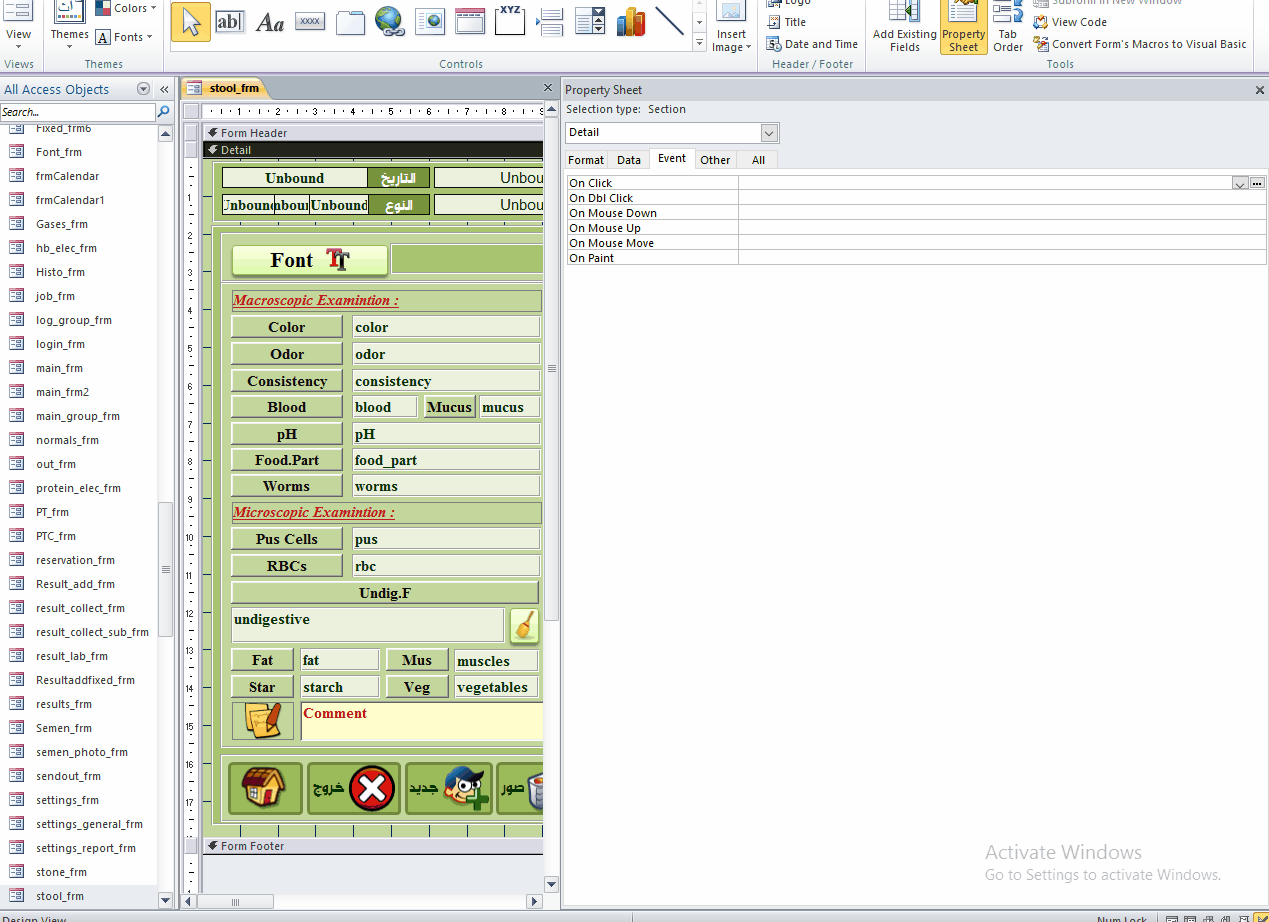
Task: Switch to the Format tab in Property Sheet
Action: pyautogui.click(x=586, y=160)
